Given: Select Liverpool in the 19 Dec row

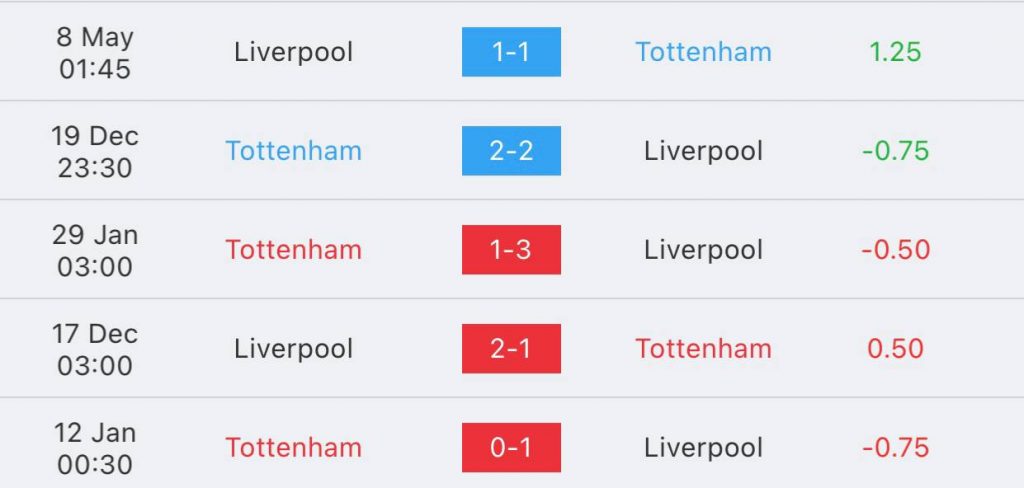Looking at the screenshot, I should coord(703,152).
